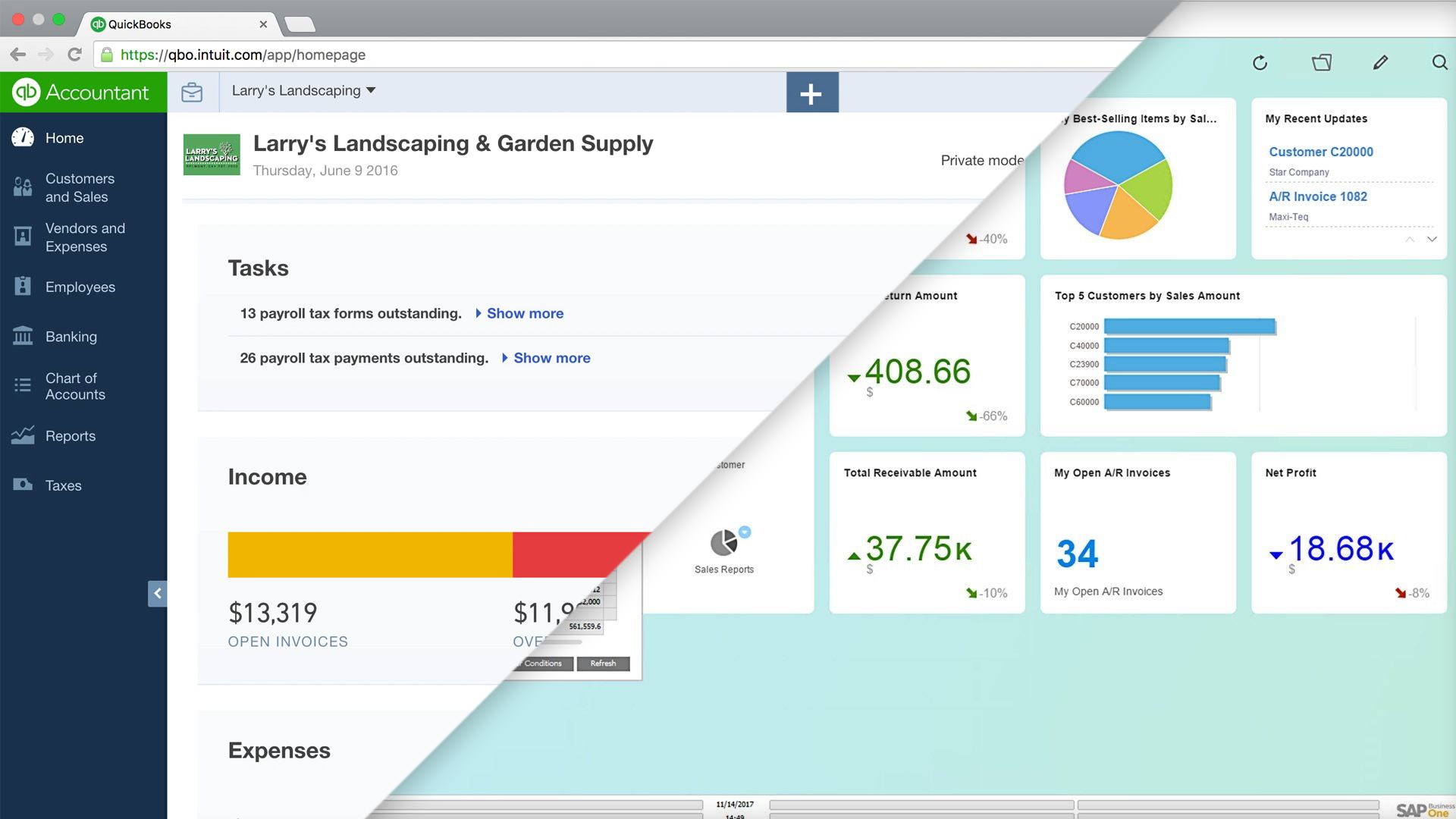Click the SAP dashboard refresh icon
1456x819 pixels.
[1260, 63]
